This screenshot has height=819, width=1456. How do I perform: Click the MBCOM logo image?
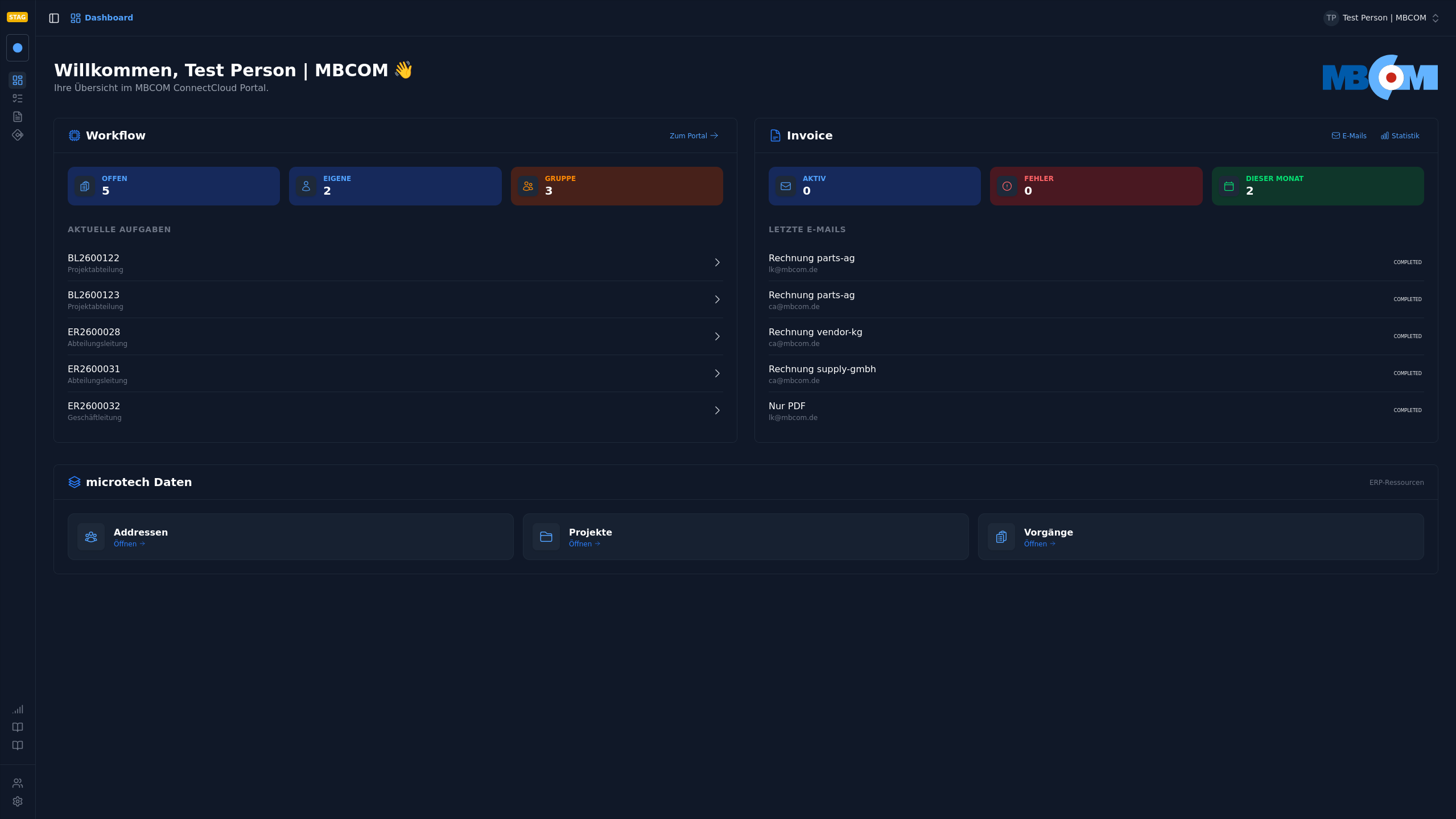[x=1380, y=77]
